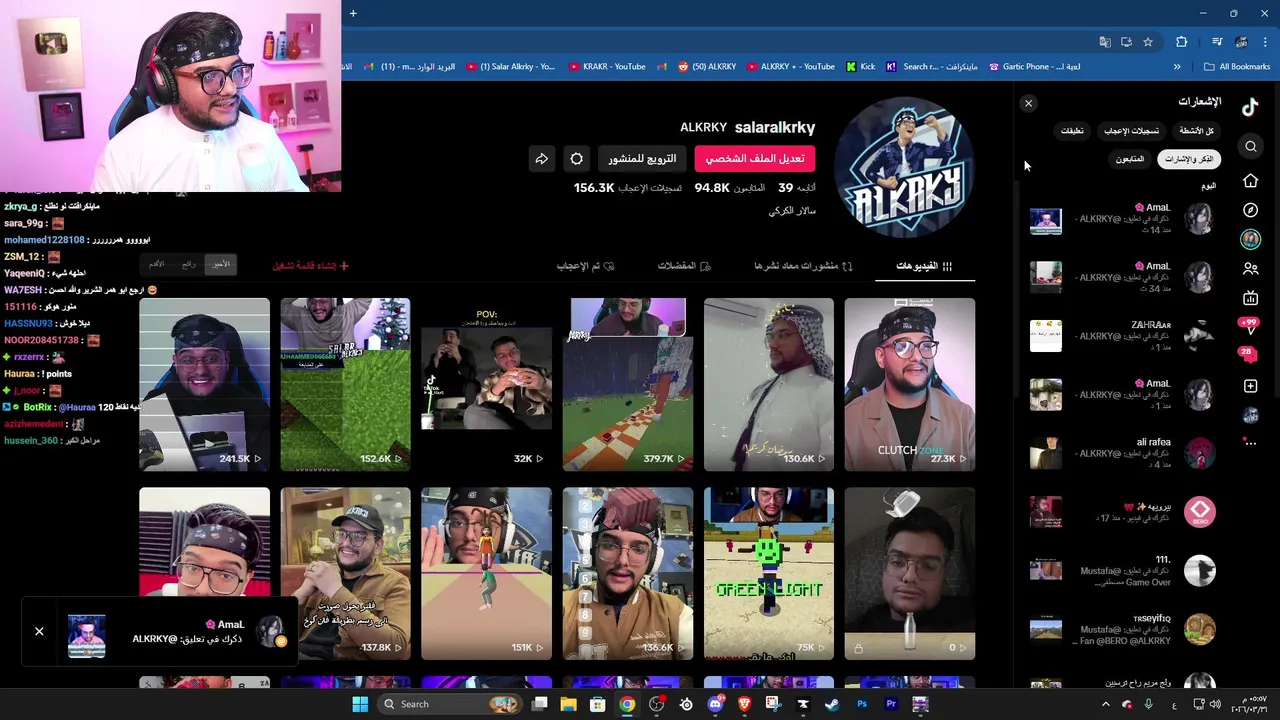This screenshot has width=1280, height=720.
Task: Open profile settings gear icon
Action: 577,158
